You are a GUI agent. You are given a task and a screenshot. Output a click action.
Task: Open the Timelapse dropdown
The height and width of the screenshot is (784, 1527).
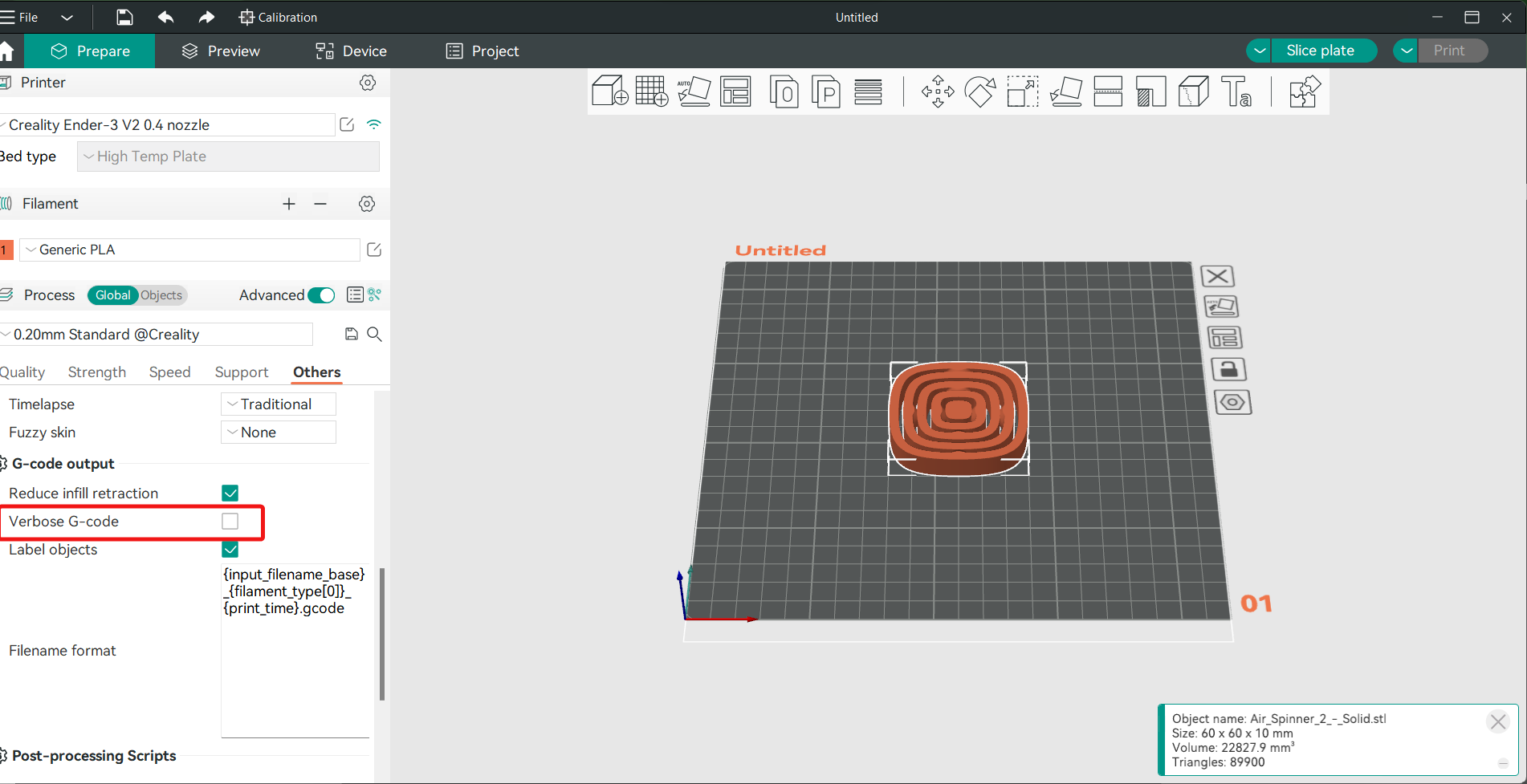279,404
